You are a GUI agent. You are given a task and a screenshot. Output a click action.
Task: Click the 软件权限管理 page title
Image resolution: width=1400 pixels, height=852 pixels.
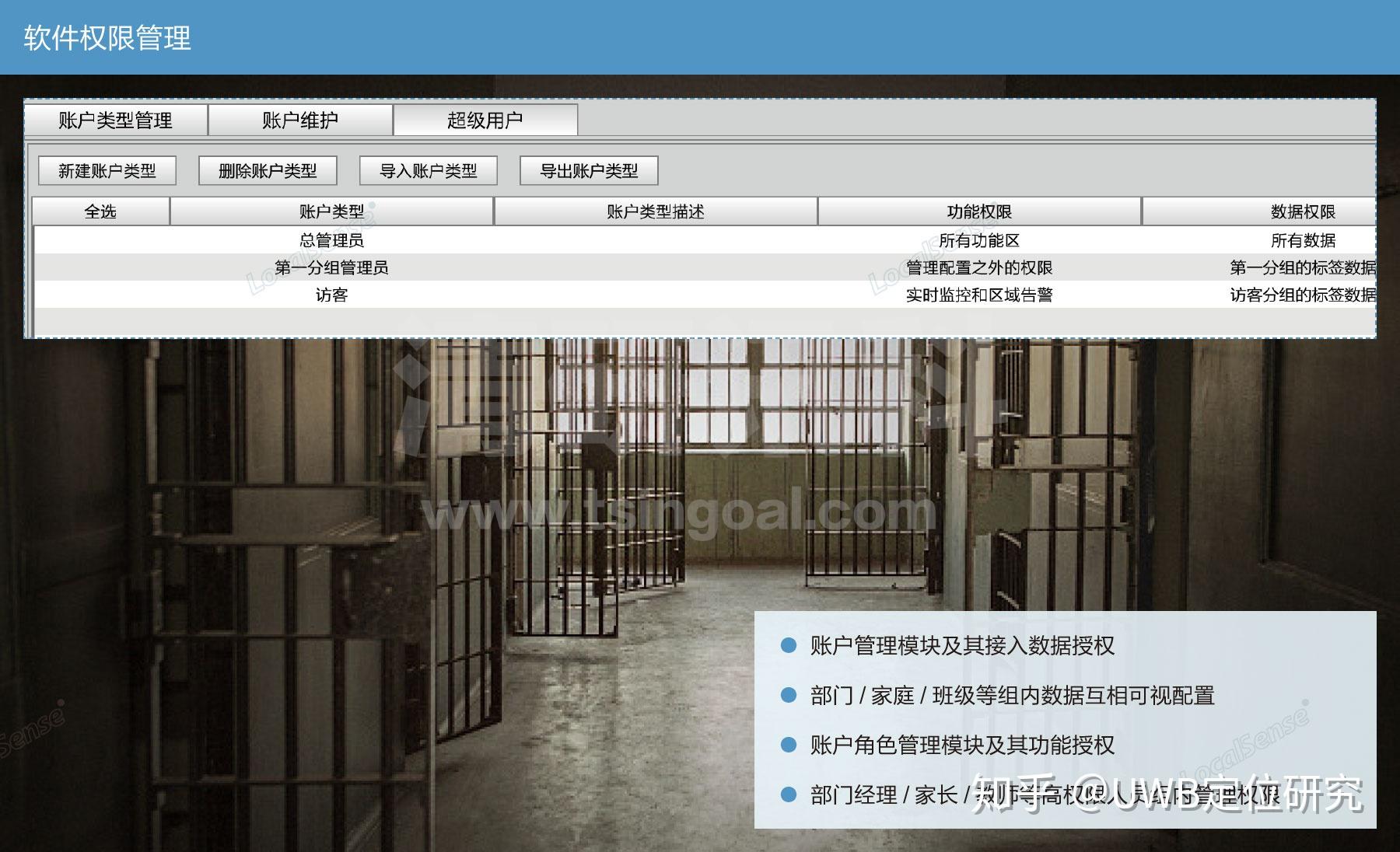[x=107, y=37]
